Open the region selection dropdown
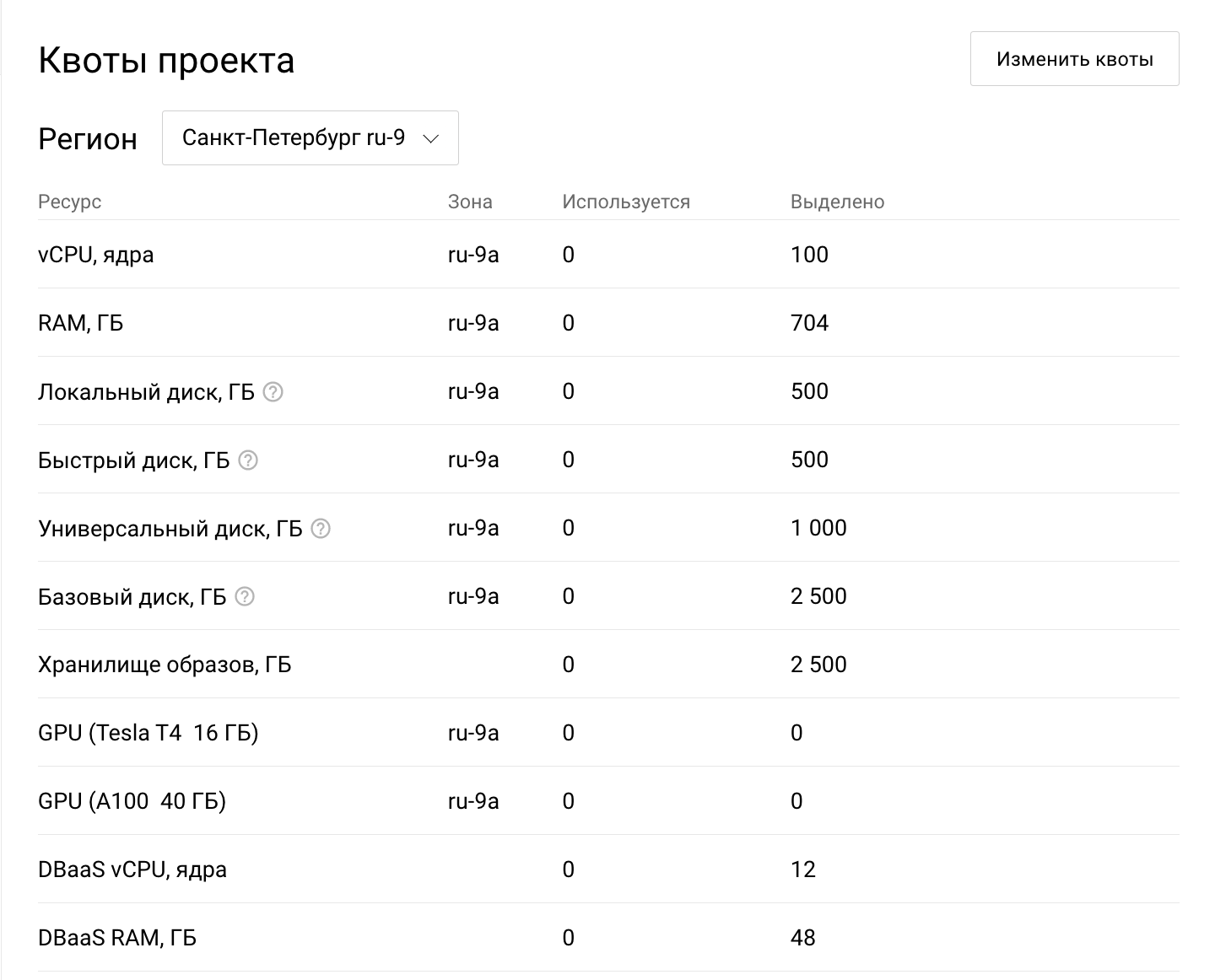This screenshot has width=1215, height=980. pyautogui.click(x=310, y=137)
